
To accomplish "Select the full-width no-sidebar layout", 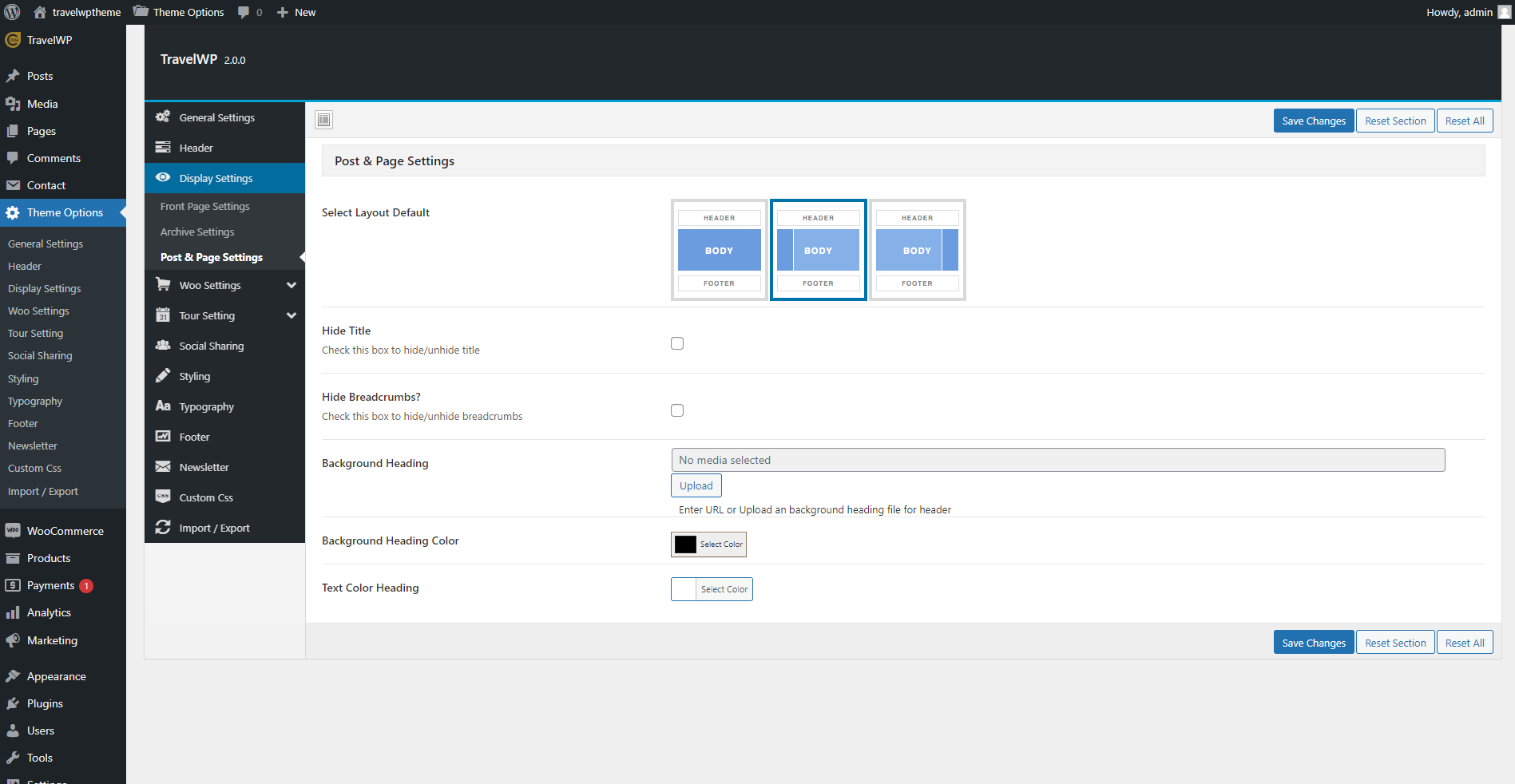I will click(720, 250).
